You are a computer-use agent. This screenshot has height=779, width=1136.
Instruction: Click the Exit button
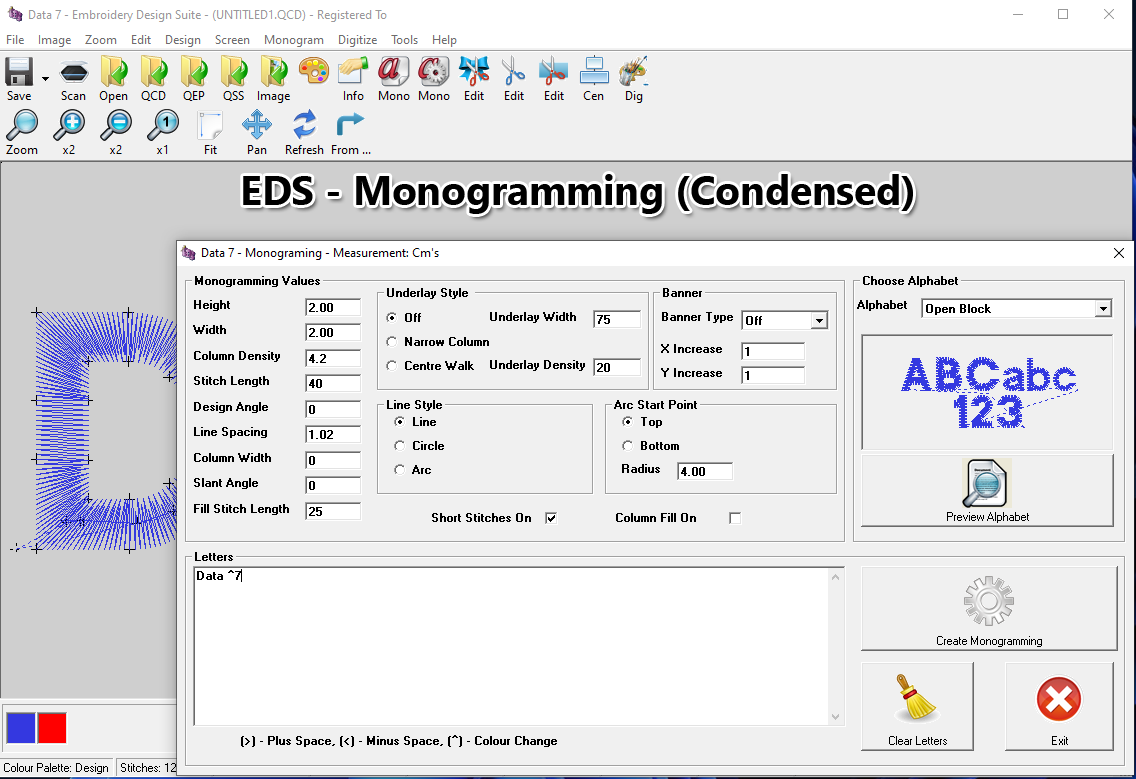click(x=1059, y=707)
